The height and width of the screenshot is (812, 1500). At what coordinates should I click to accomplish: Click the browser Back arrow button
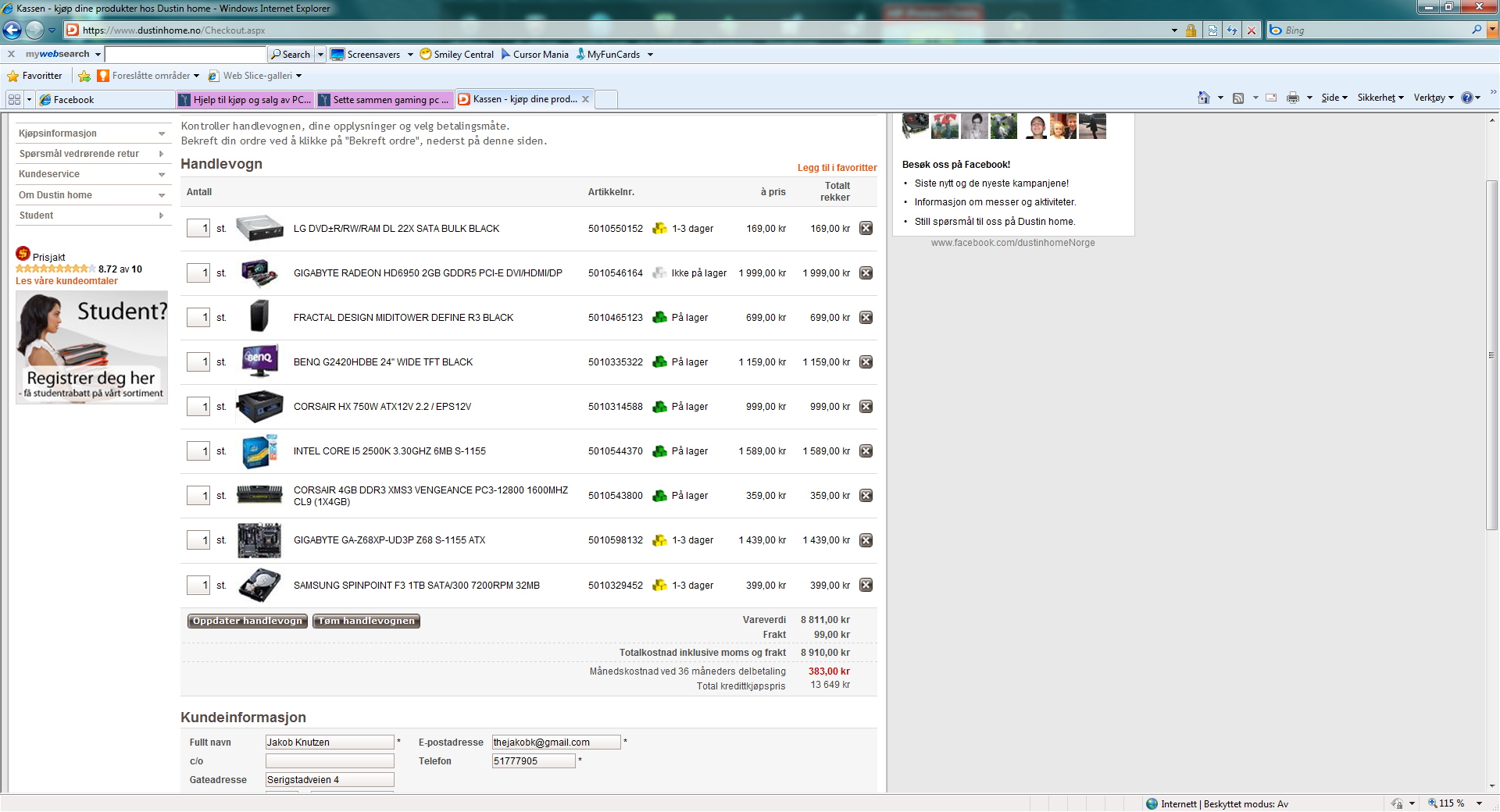pos(12,30)
